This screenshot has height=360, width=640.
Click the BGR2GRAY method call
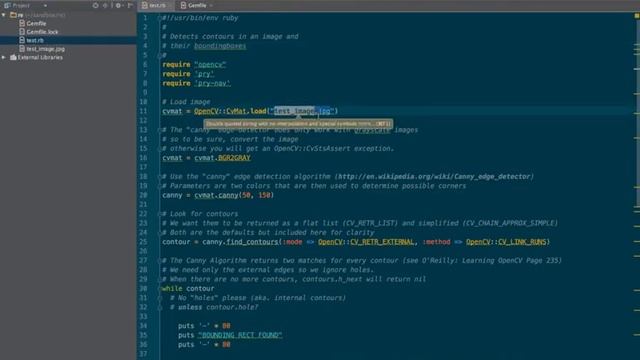coord(234,158)
